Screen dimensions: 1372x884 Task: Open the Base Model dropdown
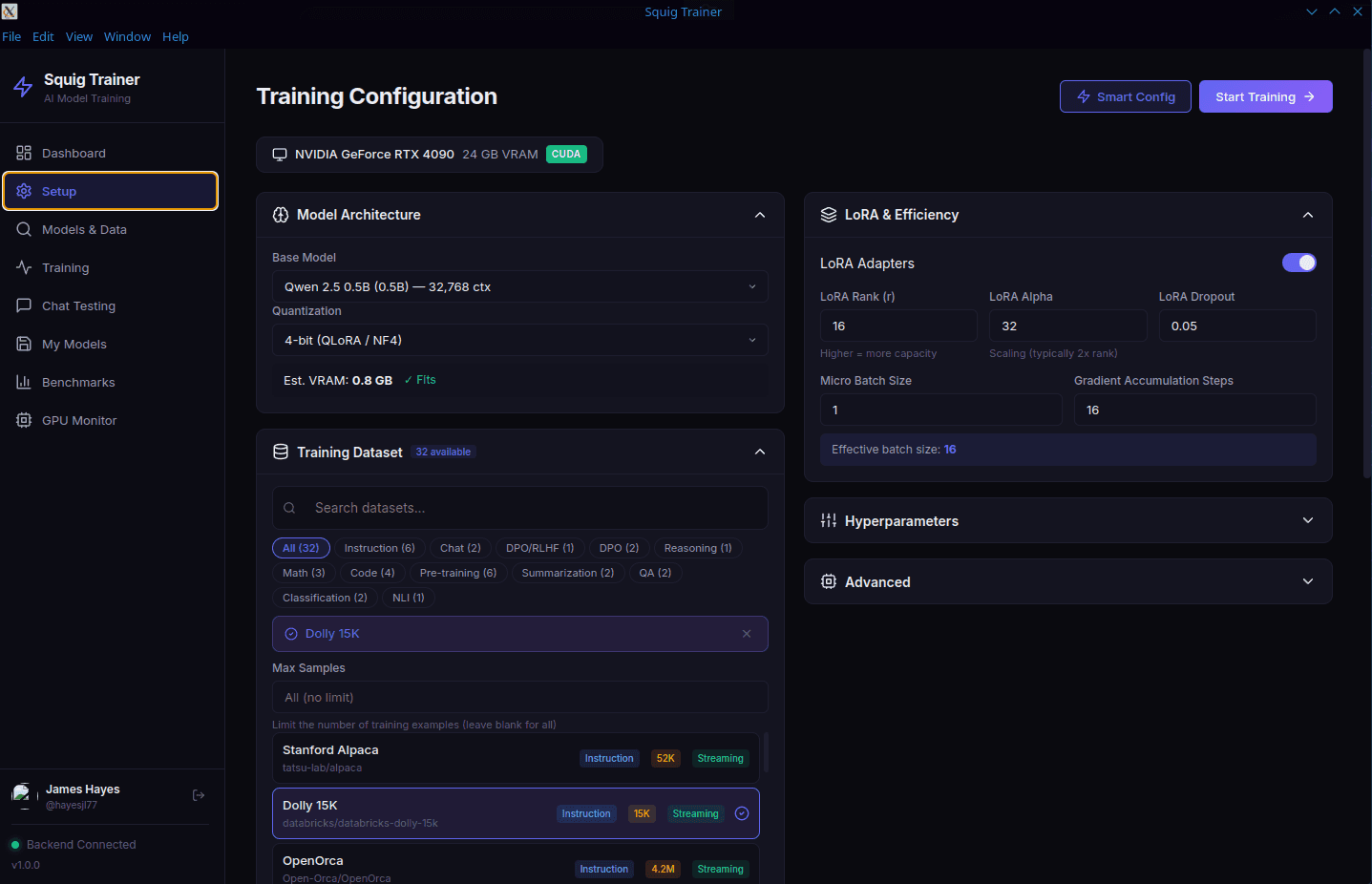click(519, 286)
